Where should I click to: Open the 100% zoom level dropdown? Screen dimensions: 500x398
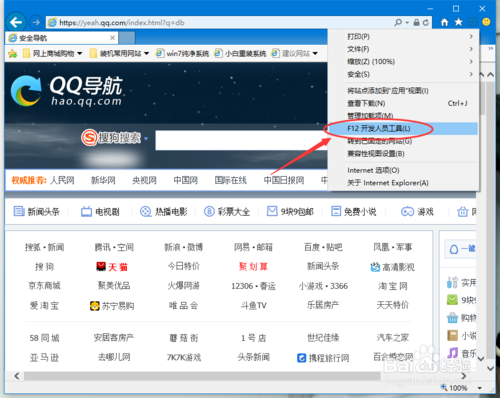pyautogui.click(x=480, y=388)
